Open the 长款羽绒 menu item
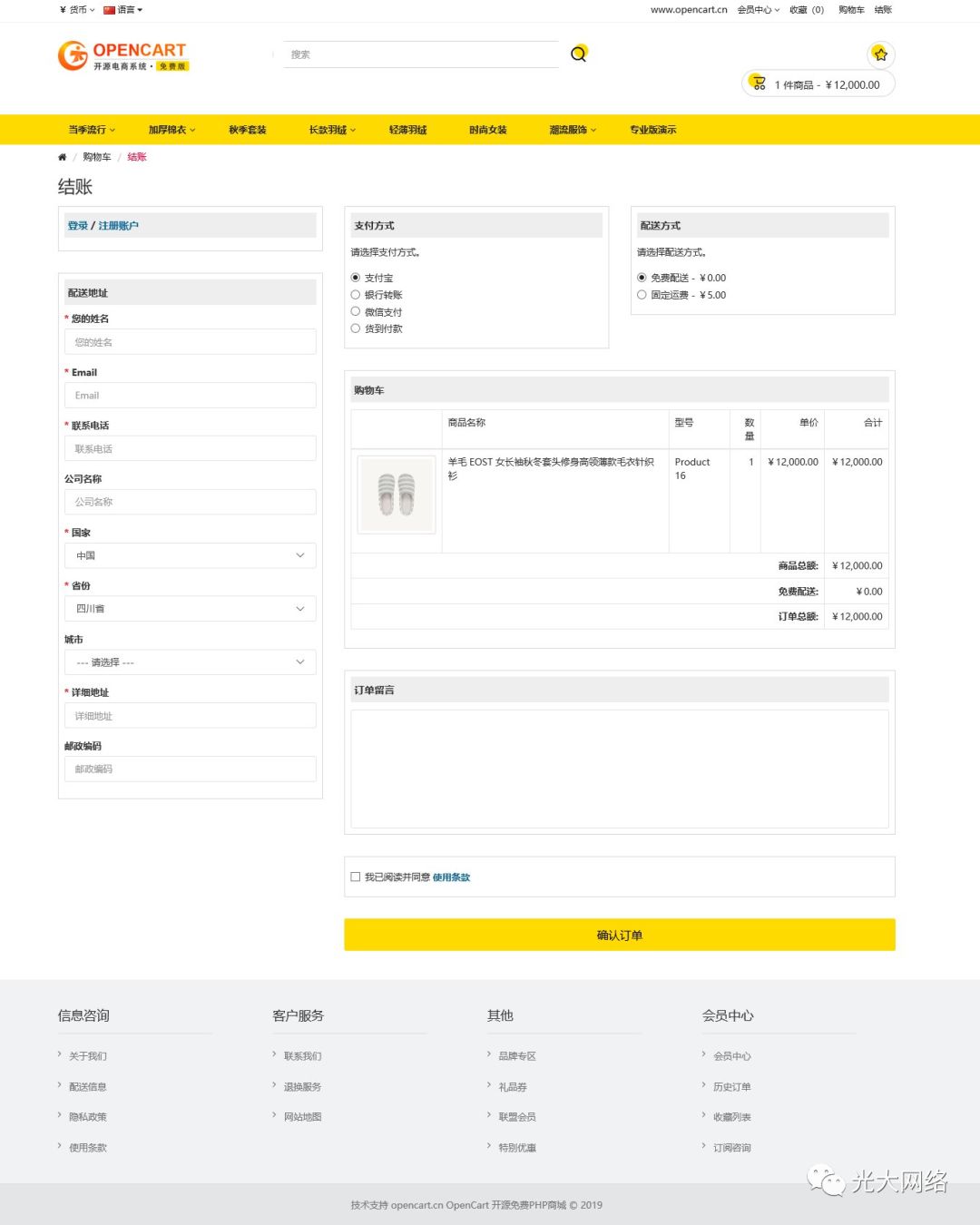Screen dimensions: 980x1225 click(331, 130)
